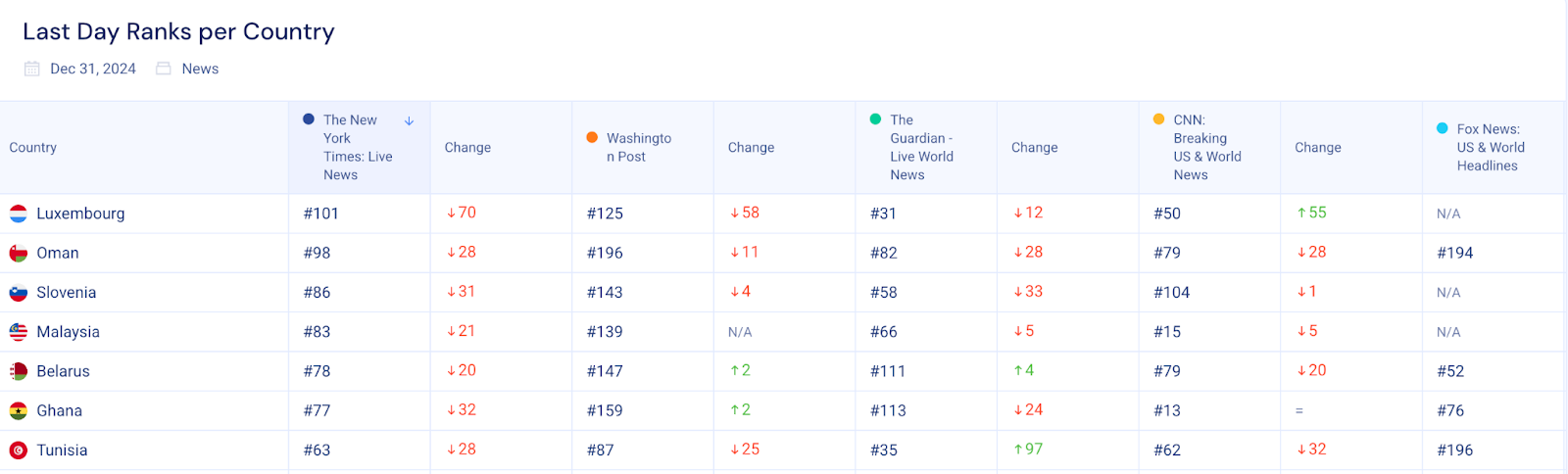Click the Fox News column header
1568x474 pixels.
pos(1491,147)
